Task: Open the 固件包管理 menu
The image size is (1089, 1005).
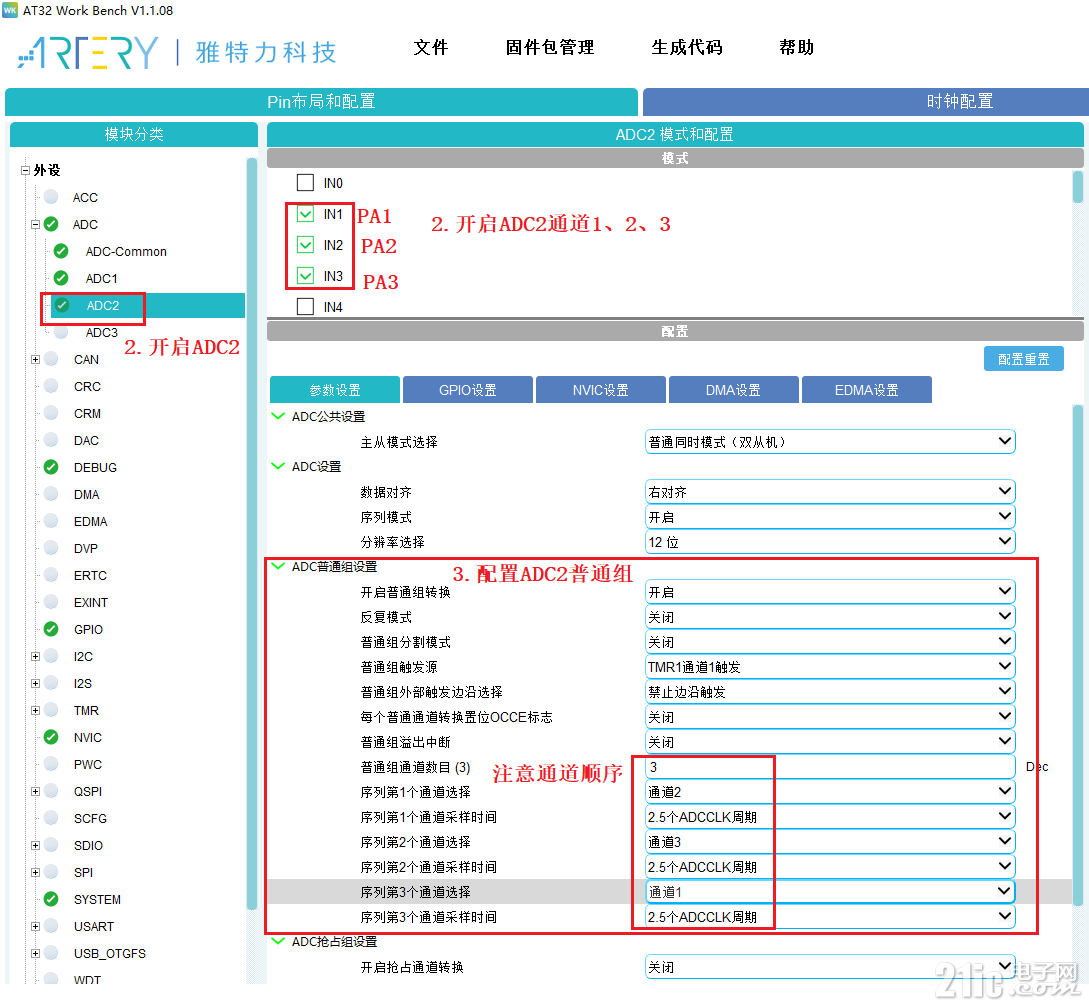Action: (549, 47)
